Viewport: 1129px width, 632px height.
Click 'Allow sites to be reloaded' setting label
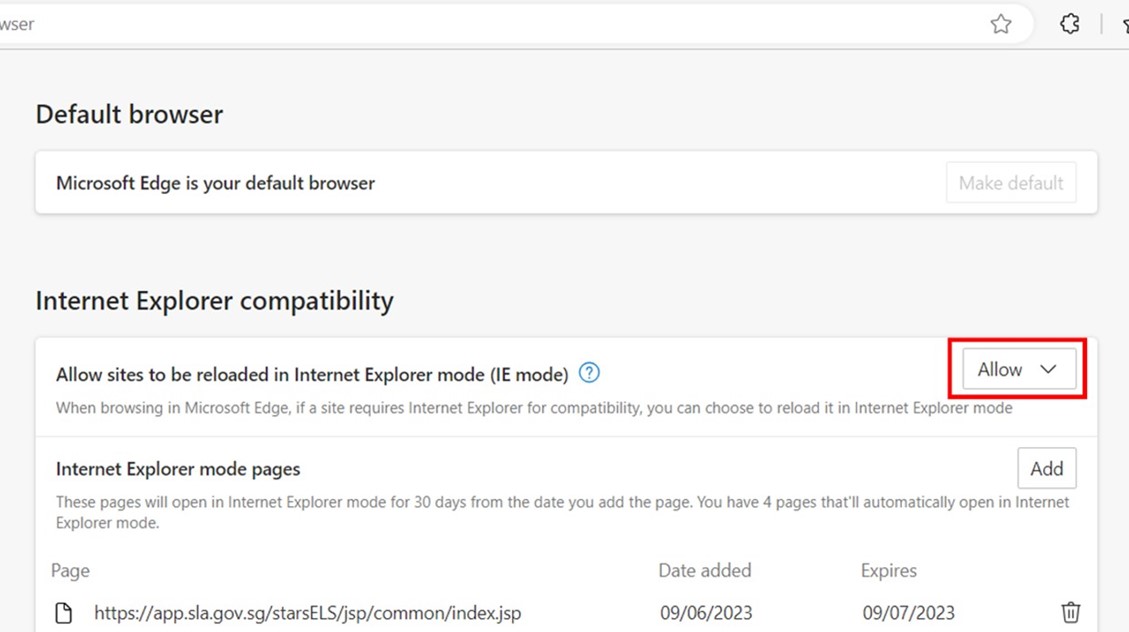[x=312, y=375]
